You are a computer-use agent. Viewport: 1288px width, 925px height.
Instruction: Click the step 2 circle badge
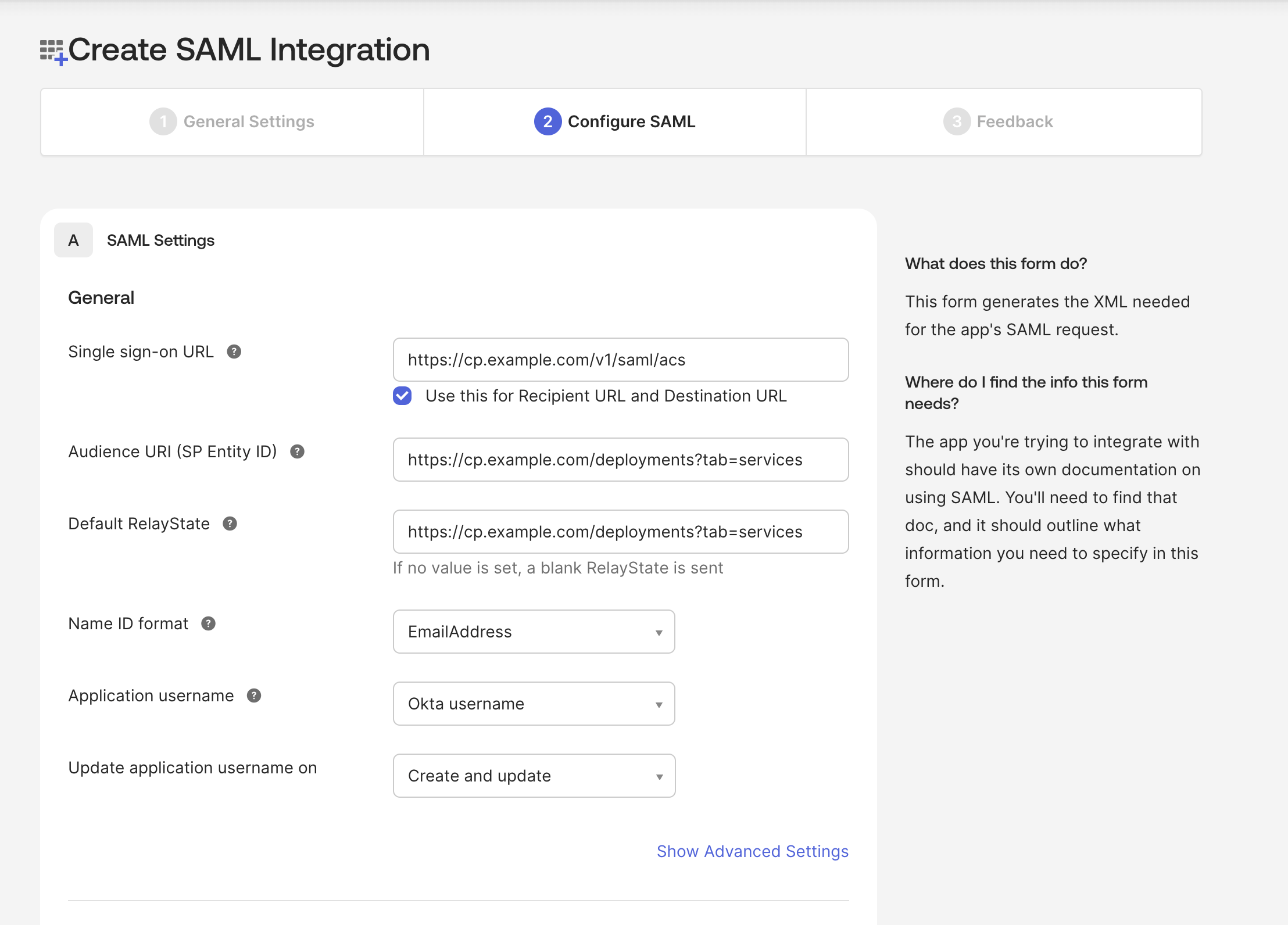[x=547, y=121]
